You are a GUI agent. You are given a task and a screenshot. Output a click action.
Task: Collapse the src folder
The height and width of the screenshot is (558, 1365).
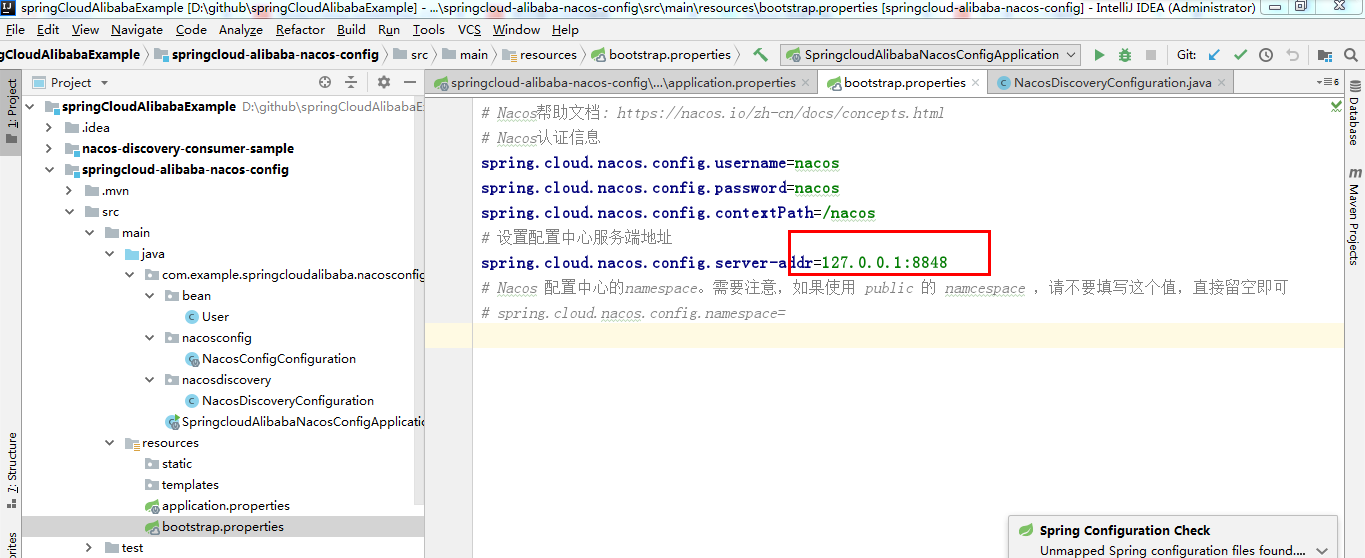(69, 211)
